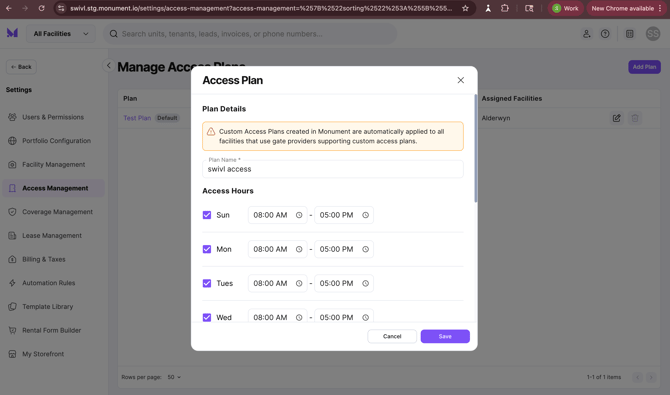Click New Chrome available update button

626,8
